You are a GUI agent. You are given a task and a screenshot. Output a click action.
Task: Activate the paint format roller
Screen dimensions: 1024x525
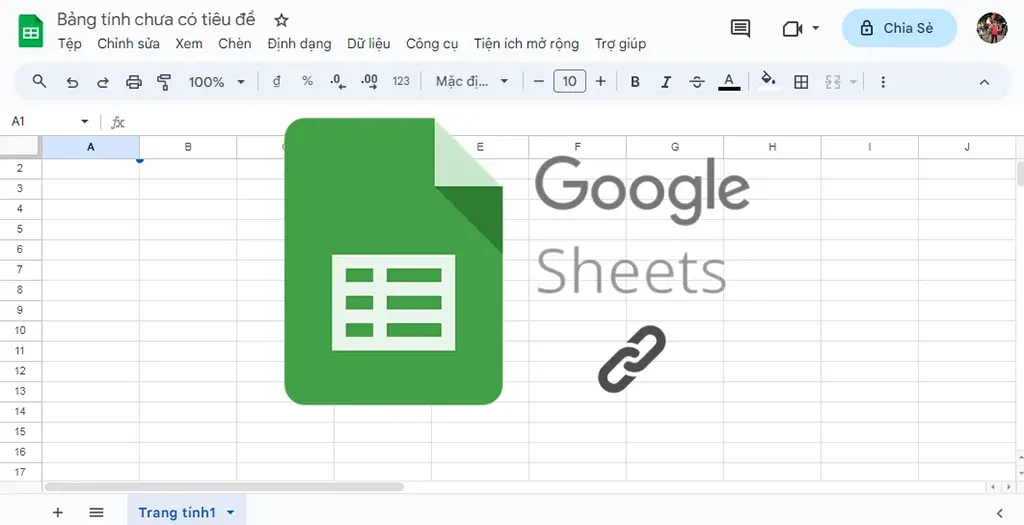[x=165, y=82]
